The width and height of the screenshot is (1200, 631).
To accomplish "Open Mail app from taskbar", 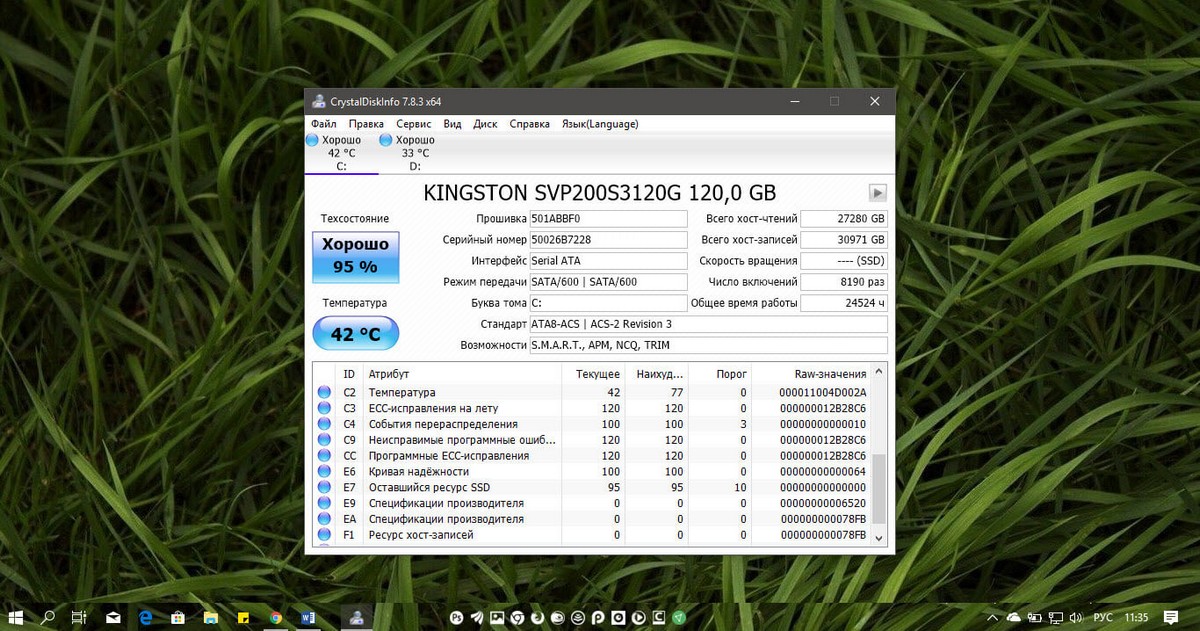I will (113, 618).
